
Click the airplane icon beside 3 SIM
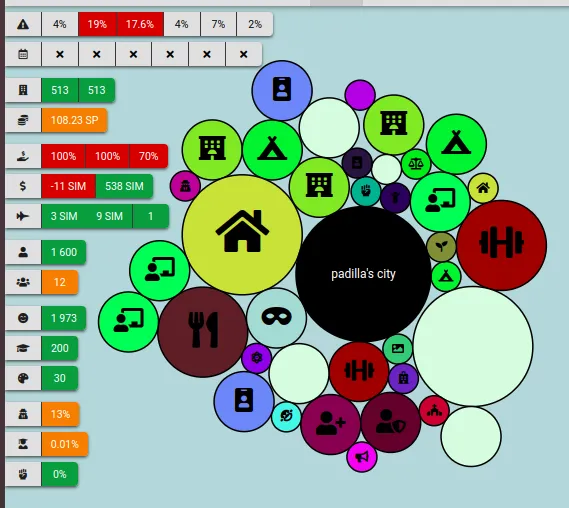pos(23,216)
